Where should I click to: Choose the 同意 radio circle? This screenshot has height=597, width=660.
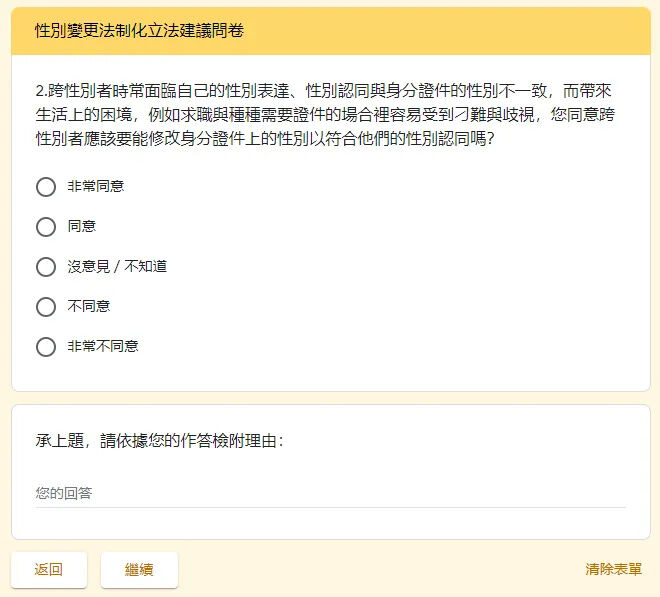(46, 227)
